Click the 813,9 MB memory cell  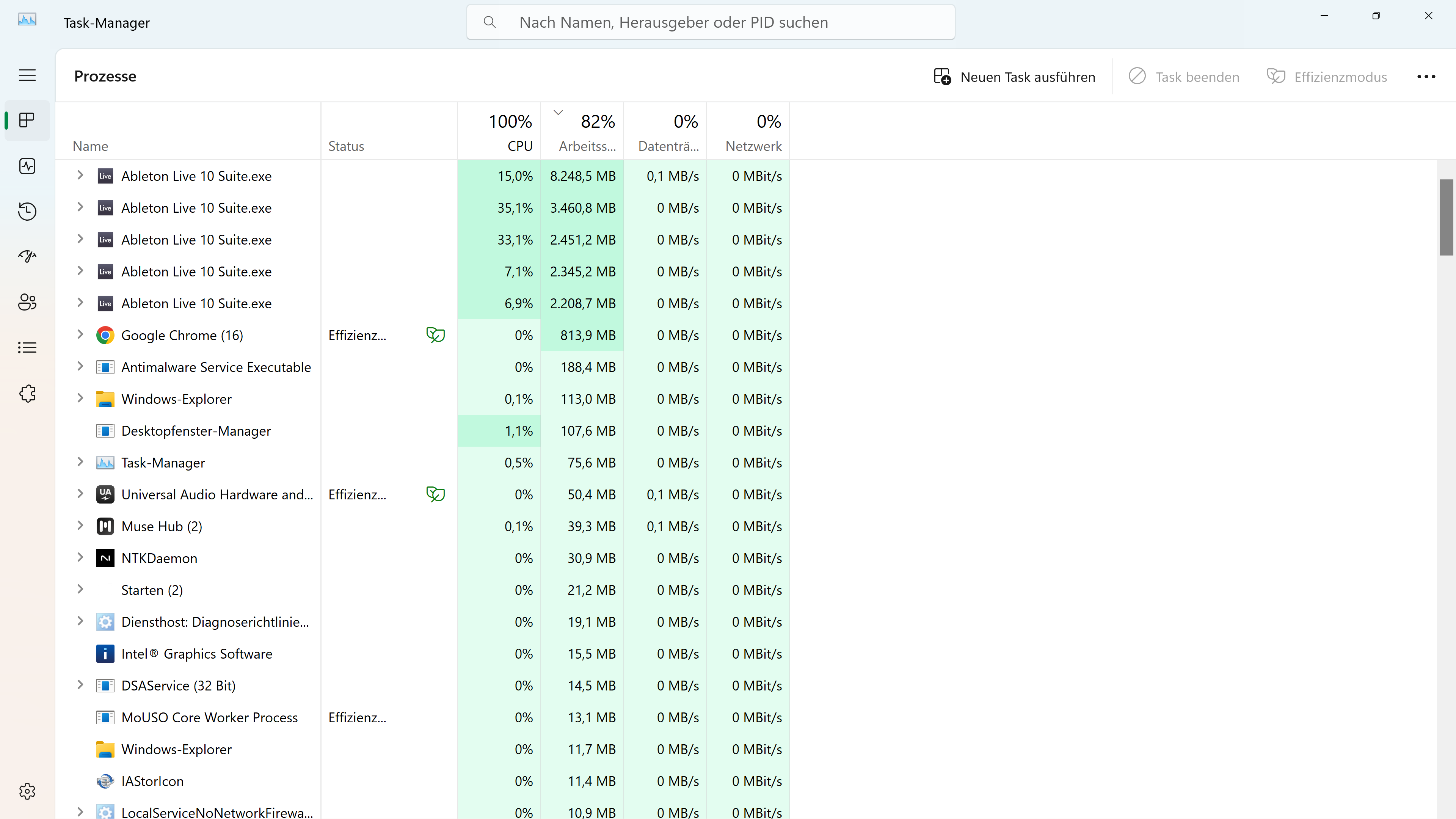[x=582, y=335]
